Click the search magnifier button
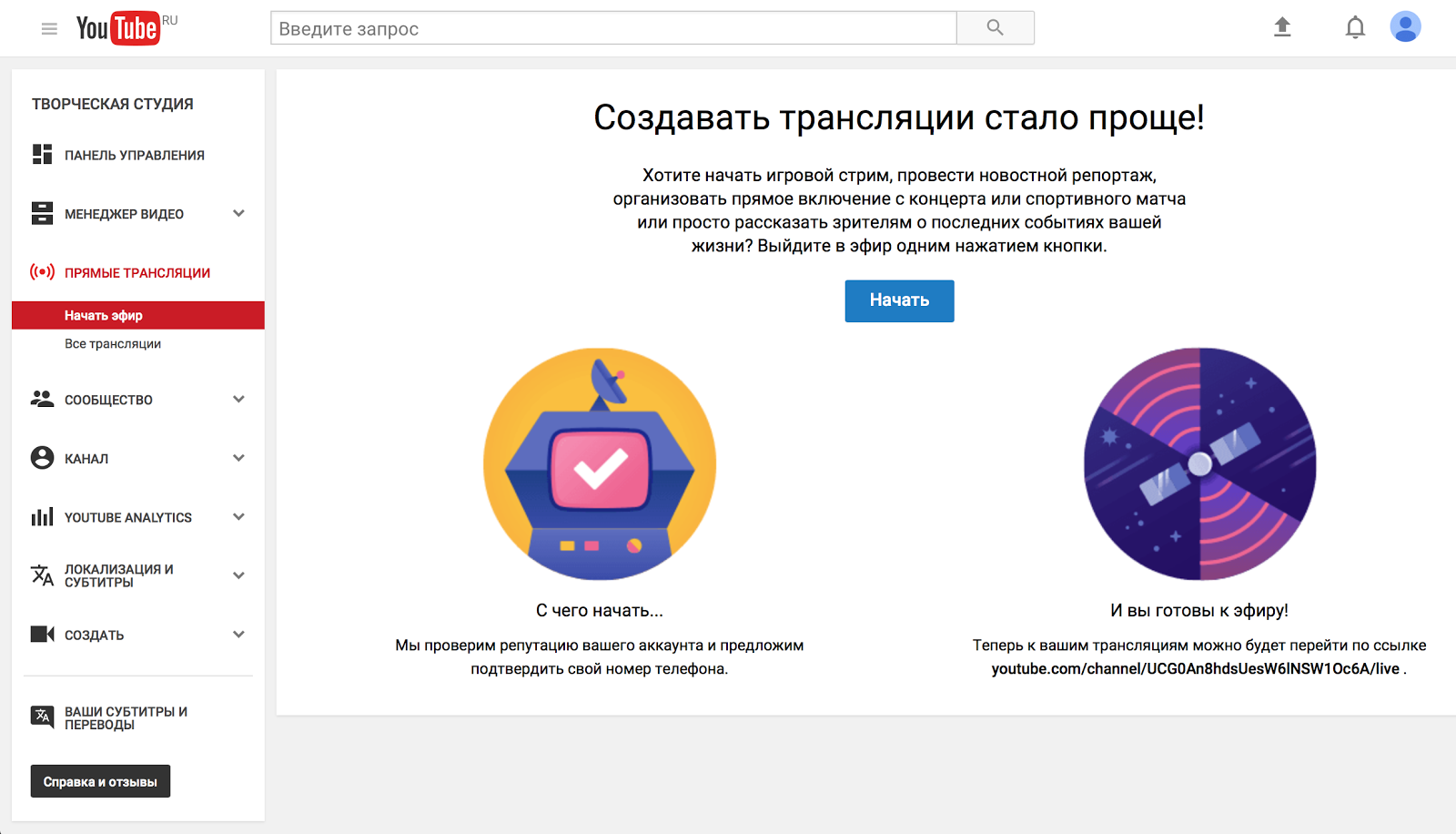Image resolution: width=1456 pixels, height=834 pixels. pyautogui.click(x=995, y=28)
